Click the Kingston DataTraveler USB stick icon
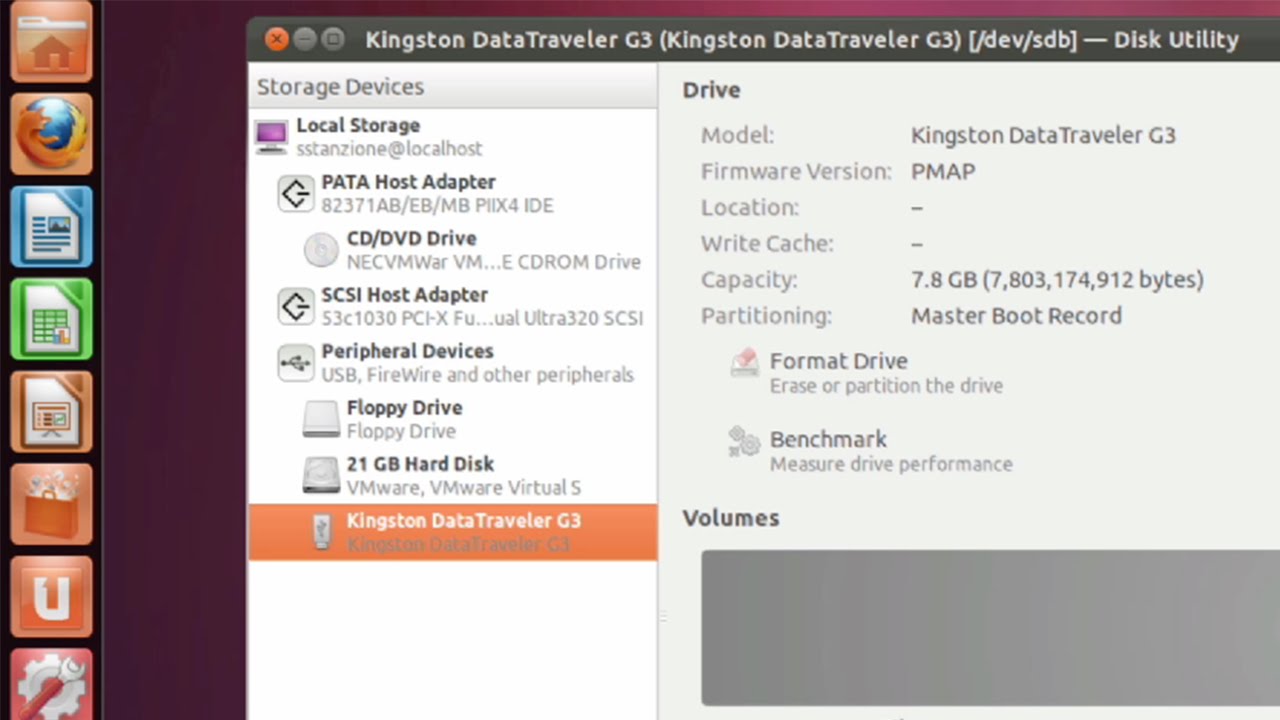This screenshot has height=720, width=1280. pyautogui.click(x=321, y=532)
